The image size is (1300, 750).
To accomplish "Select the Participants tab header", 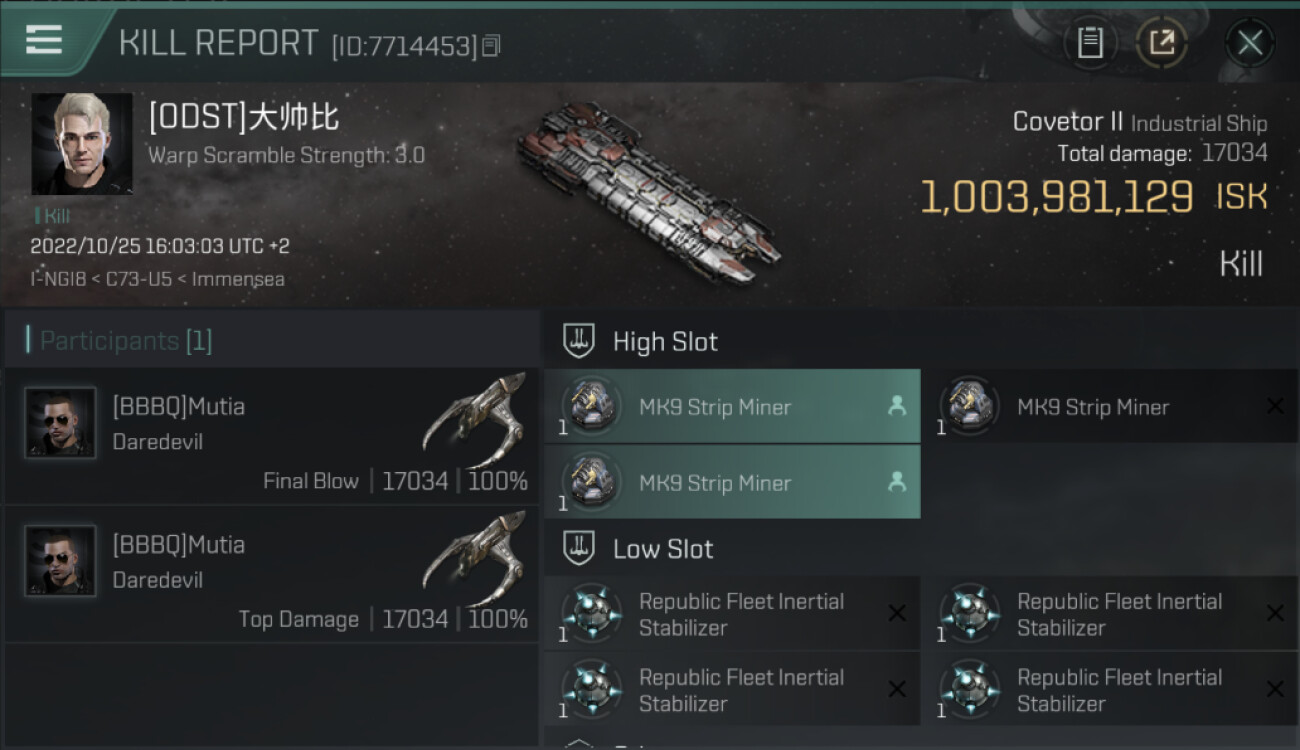I will click(x=126, y=341).
